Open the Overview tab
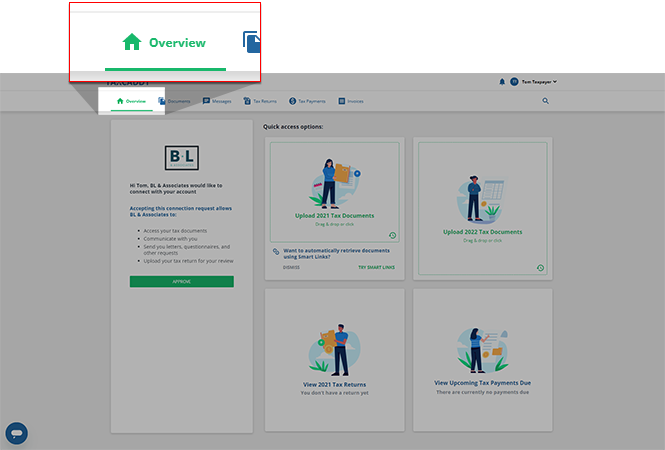The width and height of the screenshot is (665, 450). [131, 101]
